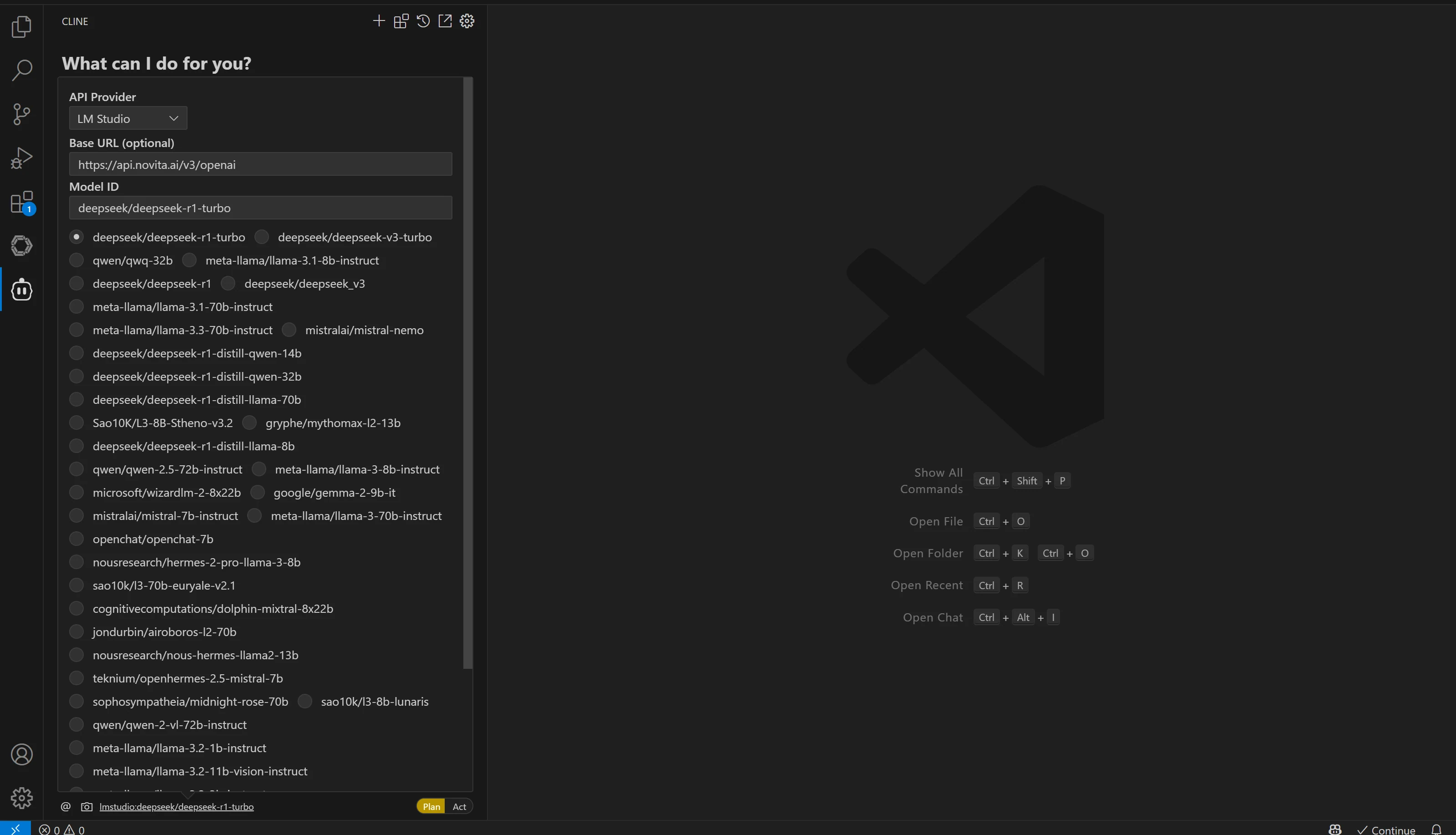Open the Extensions view with update badge
1456x835 pixels.
pos(23,203)
